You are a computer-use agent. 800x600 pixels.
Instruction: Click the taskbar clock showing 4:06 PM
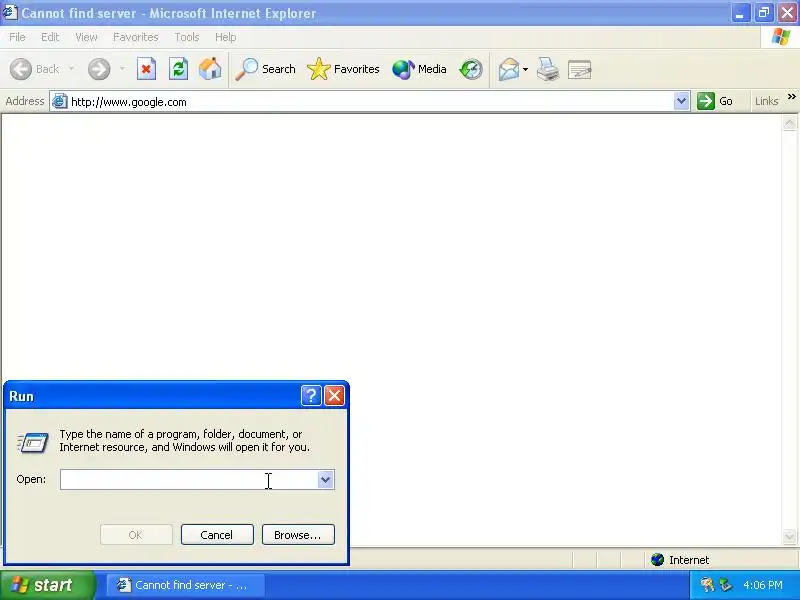click(x=763, y=585)
